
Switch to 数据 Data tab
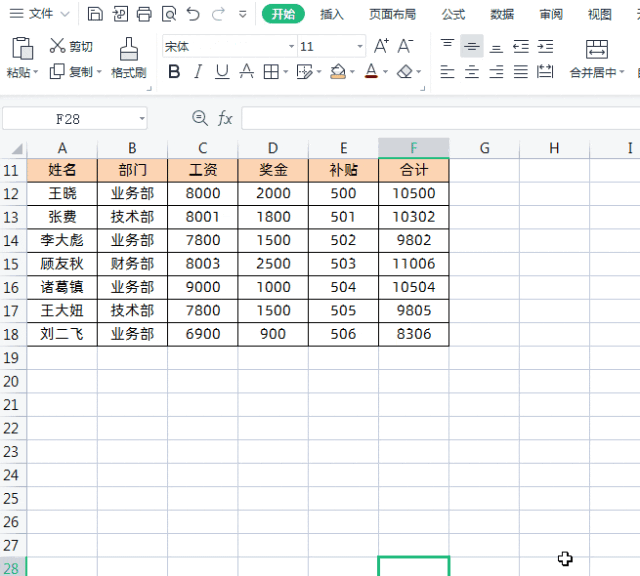[502, 15]
